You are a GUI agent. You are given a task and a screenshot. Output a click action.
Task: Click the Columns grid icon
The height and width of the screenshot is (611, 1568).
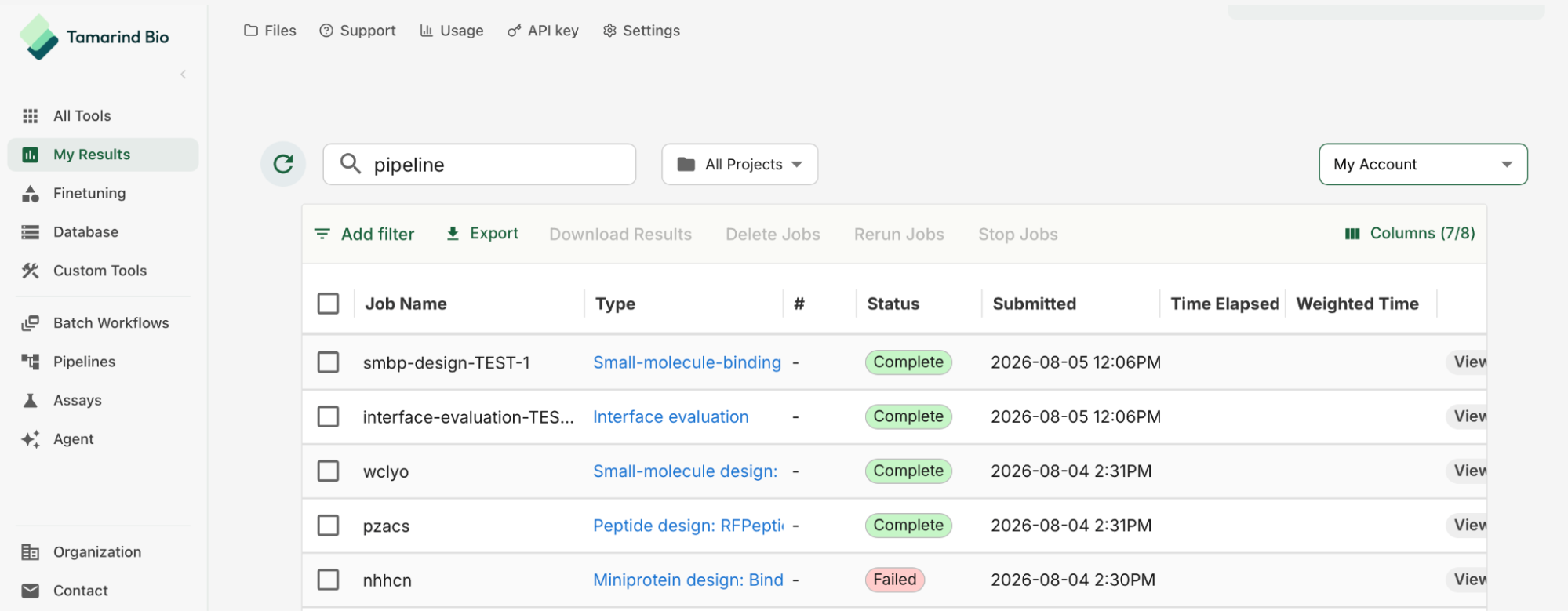(x=1352, y=234)
